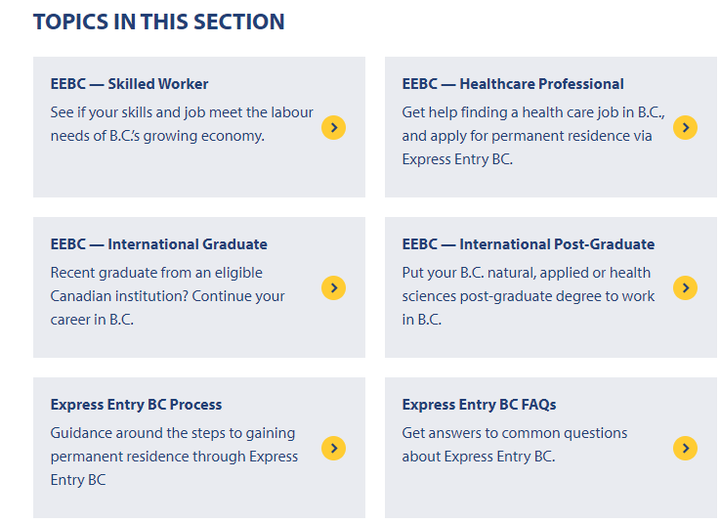Viewport: 720px width, 524px height.
Task: Open the EEBC — Skilled Worker title link
Action: pyautogui.click(x=129, y=84)
